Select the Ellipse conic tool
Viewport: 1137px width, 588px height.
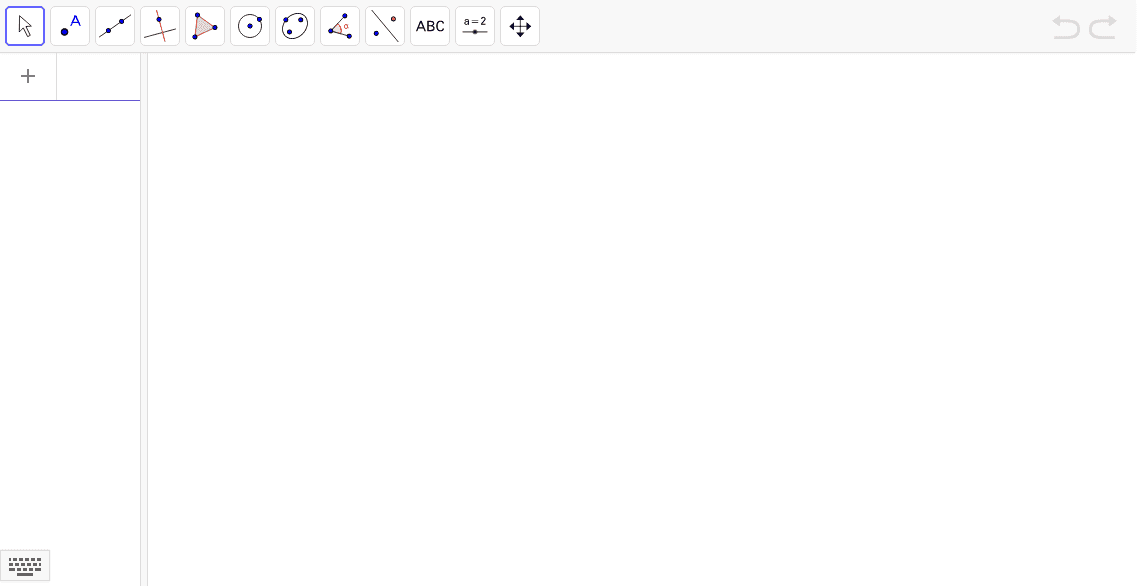295,26
